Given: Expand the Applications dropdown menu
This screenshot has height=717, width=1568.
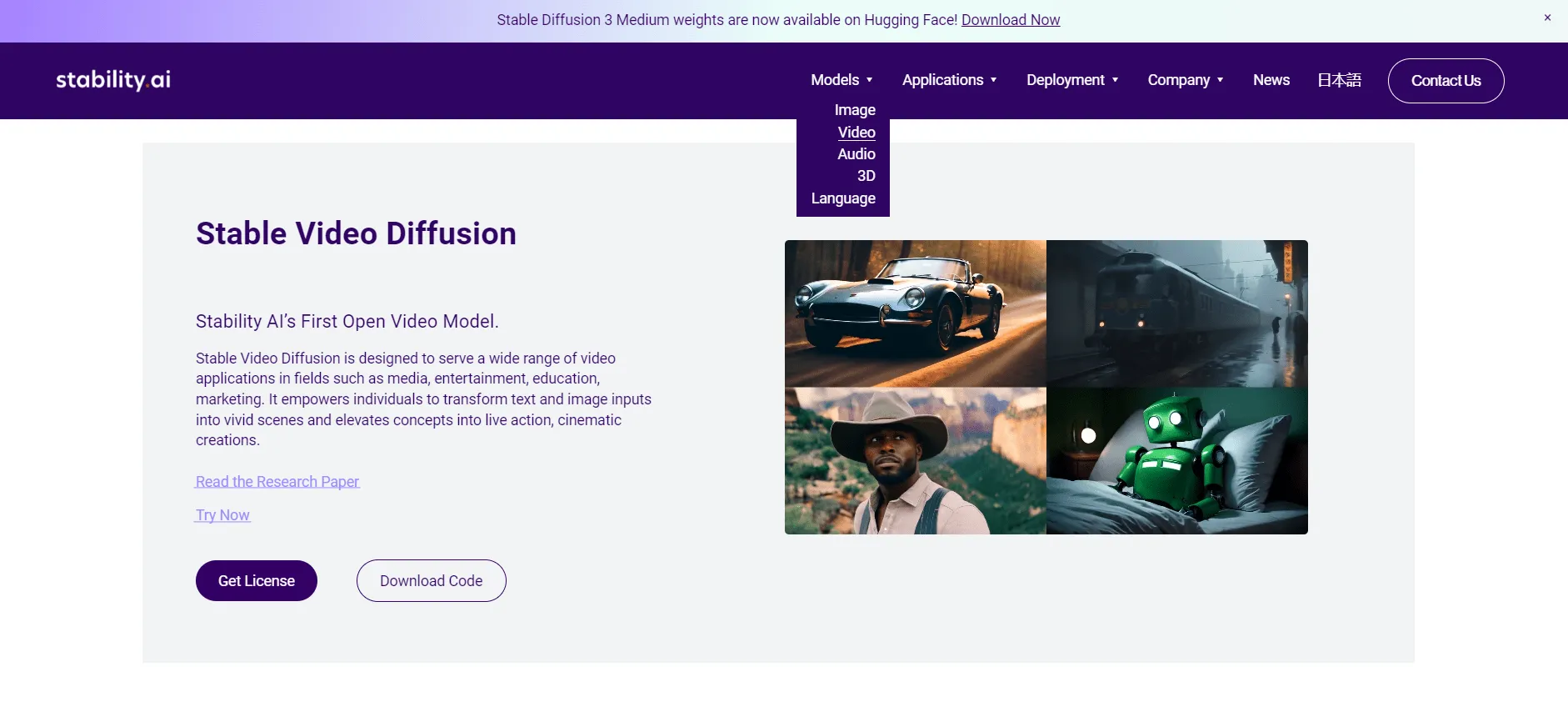Looking at the screenshot, I should [949, 80].
